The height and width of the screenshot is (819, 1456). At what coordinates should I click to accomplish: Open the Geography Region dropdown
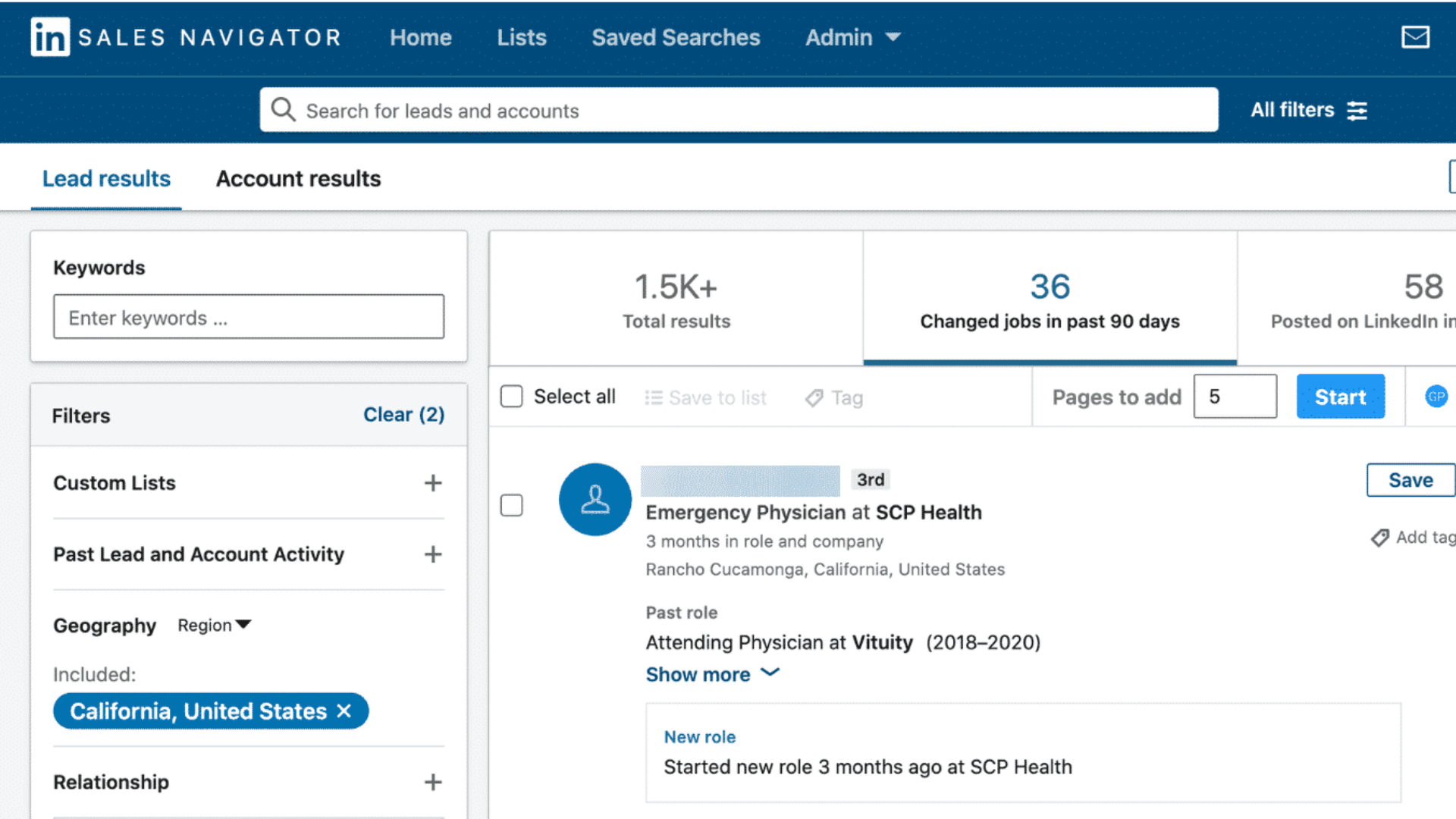pyautogui.click(x=215, y=625)
